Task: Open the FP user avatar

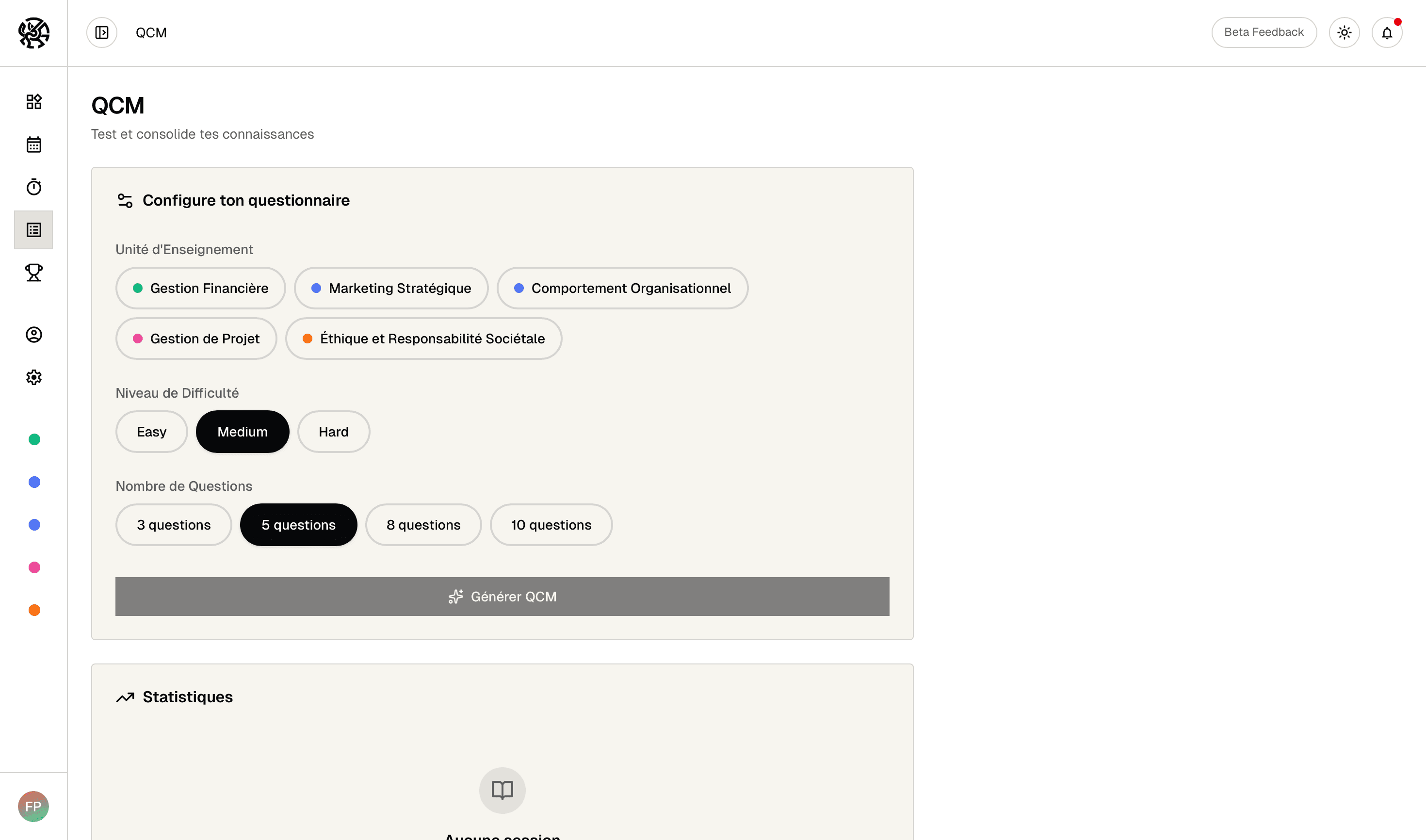Action: tap(33, 807)
